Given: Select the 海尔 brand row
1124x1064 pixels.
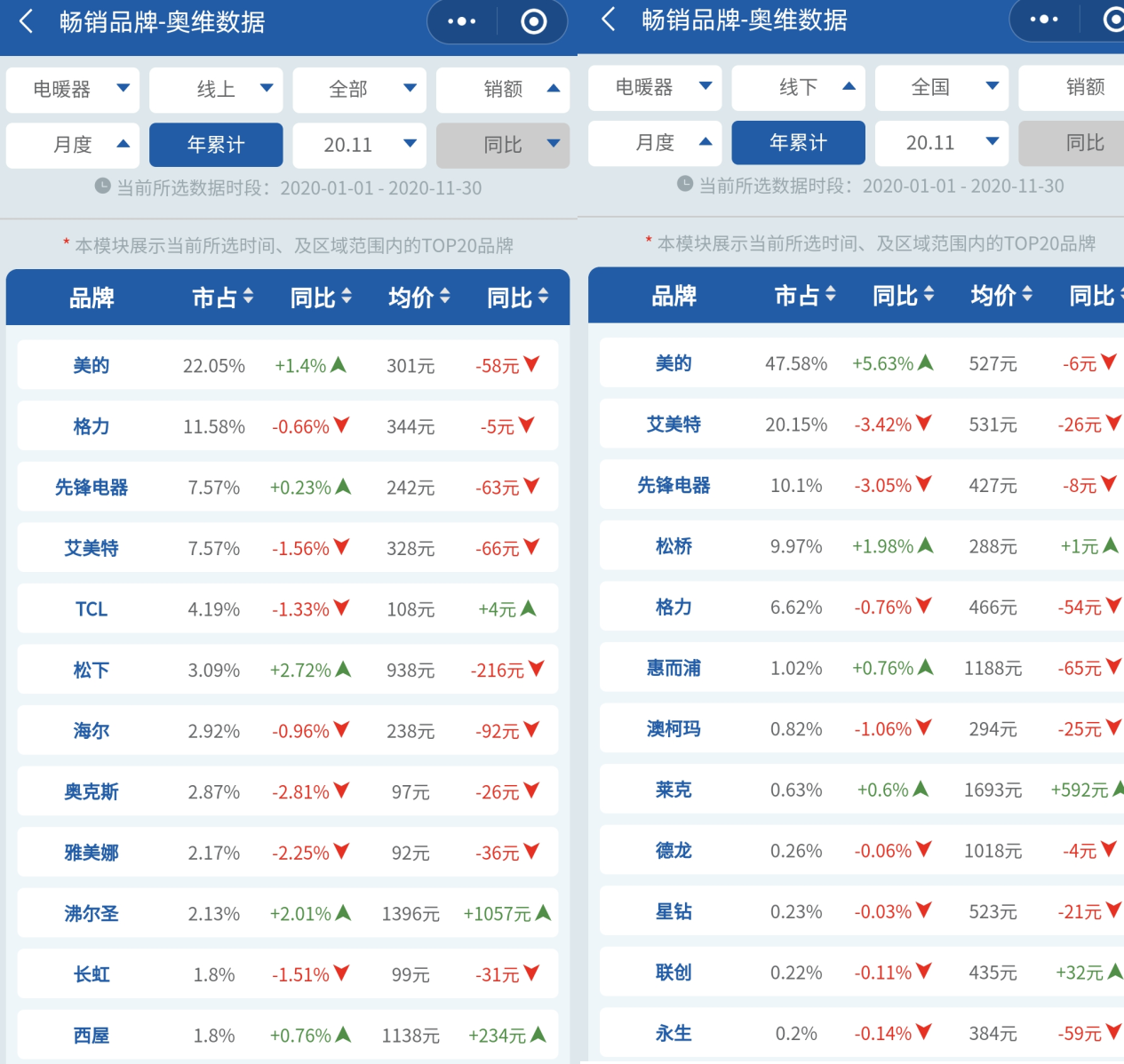Looking at the screenshot, I should tap(288, 731).
